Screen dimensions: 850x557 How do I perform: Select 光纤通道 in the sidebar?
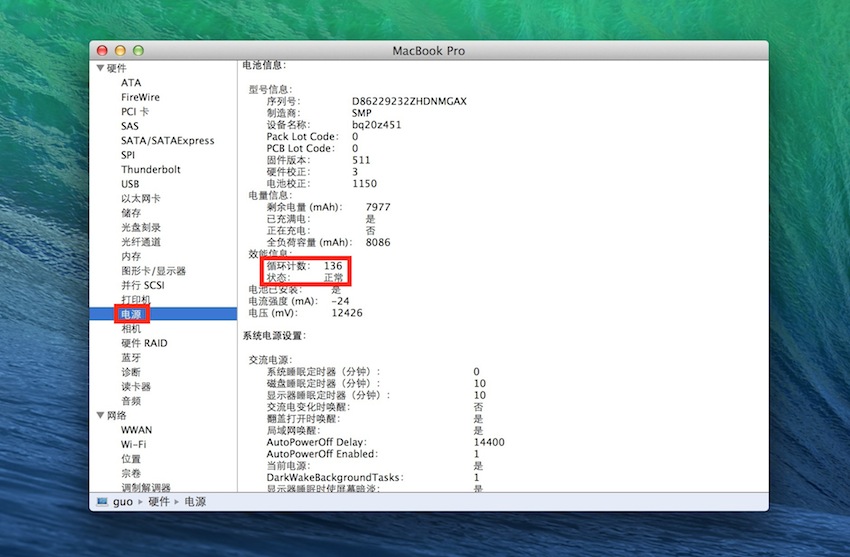coord(141,242)
